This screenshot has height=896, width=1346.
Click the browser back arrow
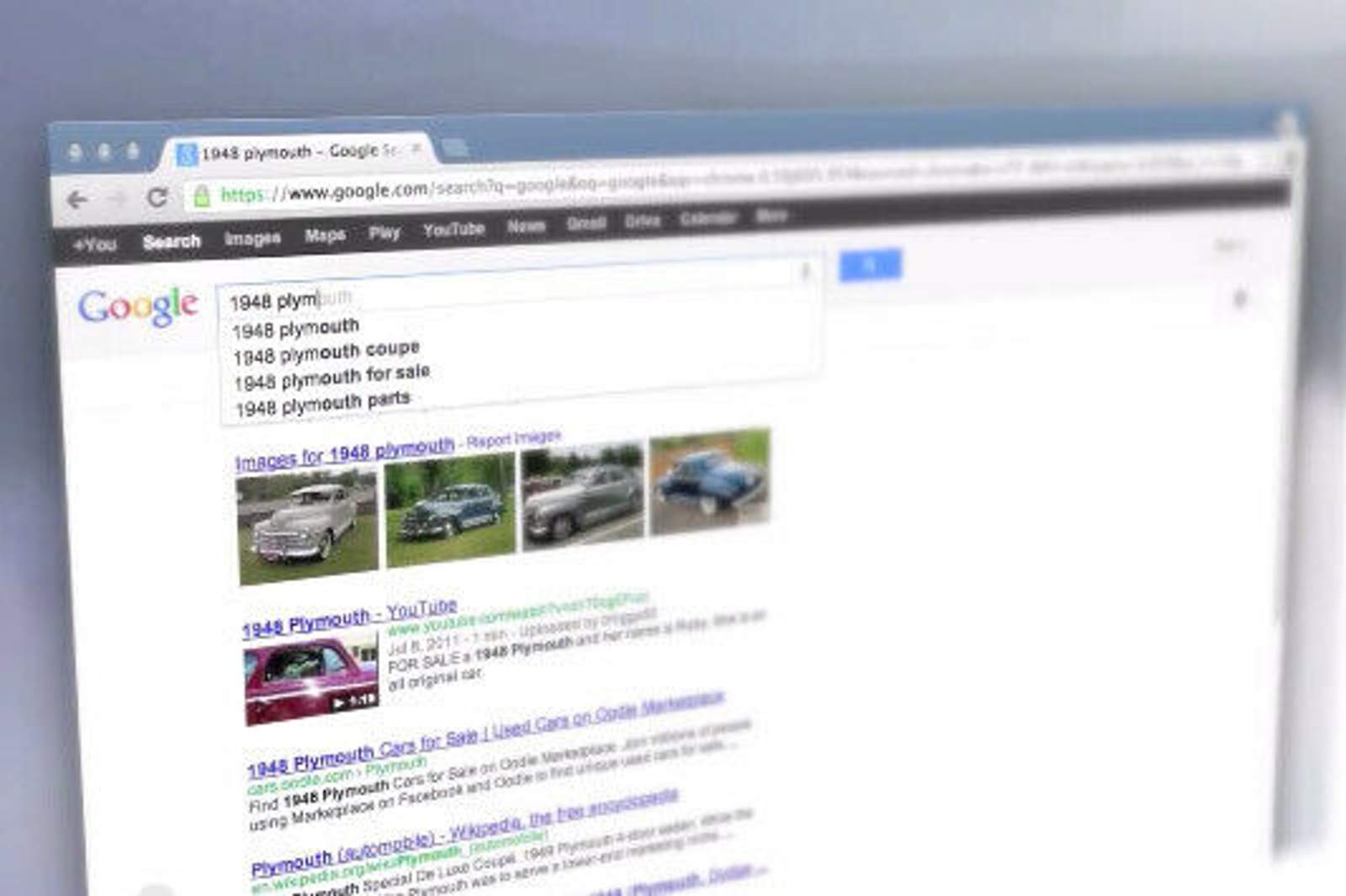click(77, 199)
